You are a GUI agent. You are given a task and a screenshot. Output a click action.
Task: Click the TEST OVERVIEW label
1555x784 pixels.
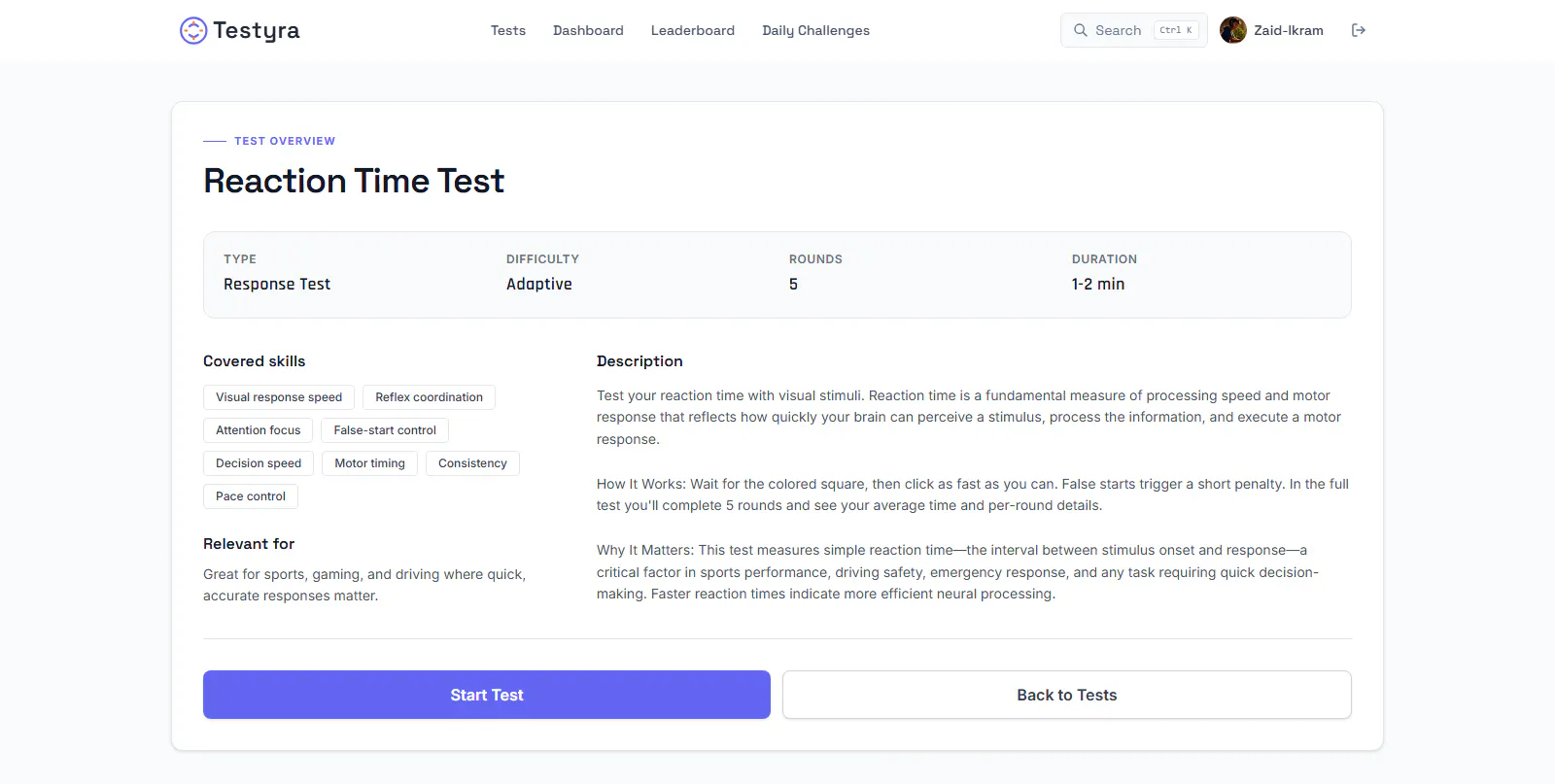point(285,141)
